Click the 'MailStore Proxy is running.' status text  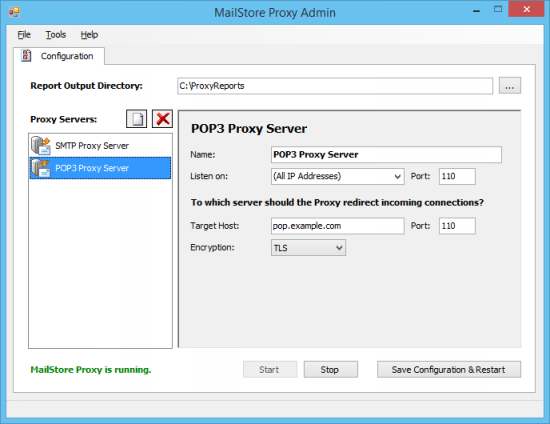tap(91, 370)
